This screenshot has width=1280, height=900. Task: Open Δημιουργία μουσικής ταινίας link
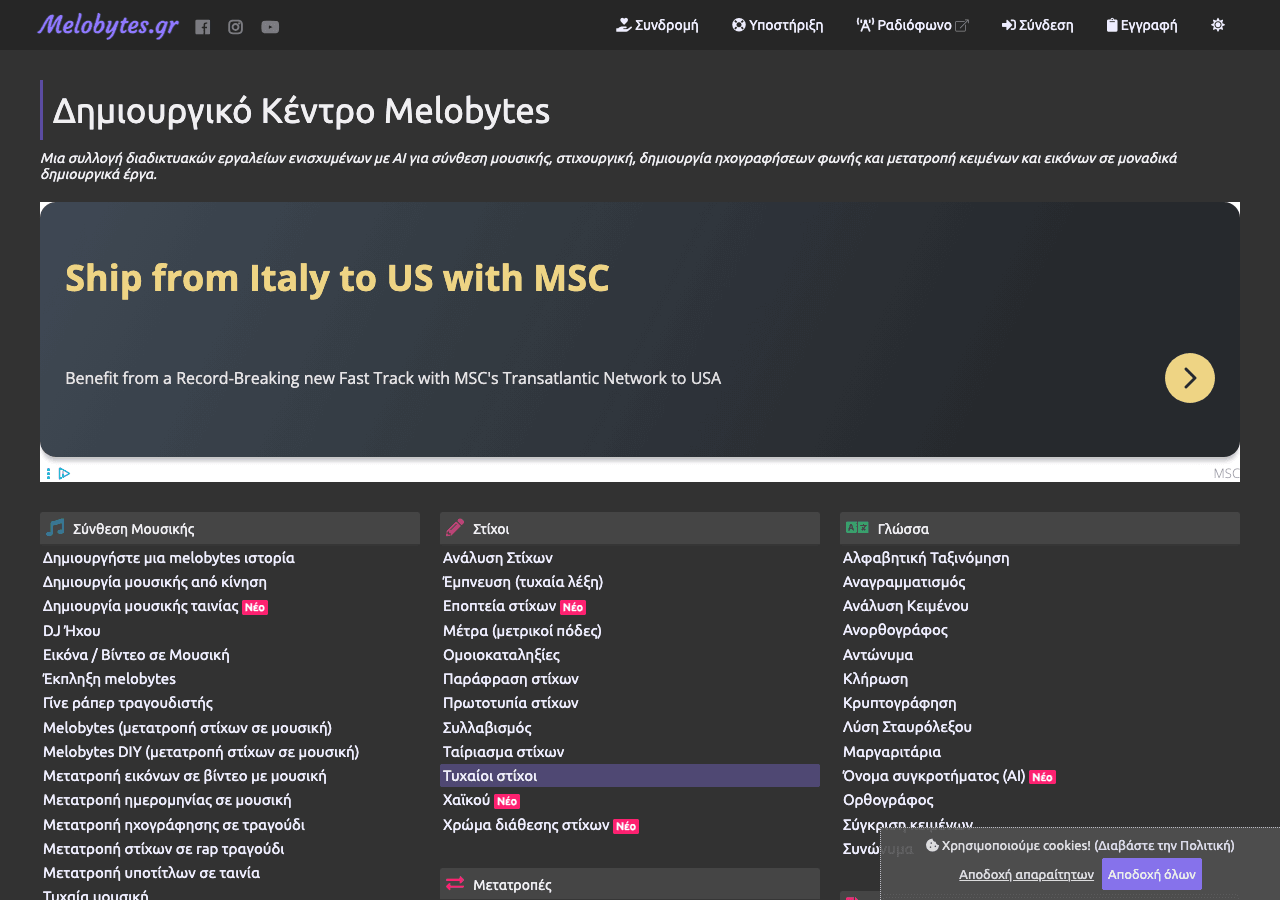(141, 605)
